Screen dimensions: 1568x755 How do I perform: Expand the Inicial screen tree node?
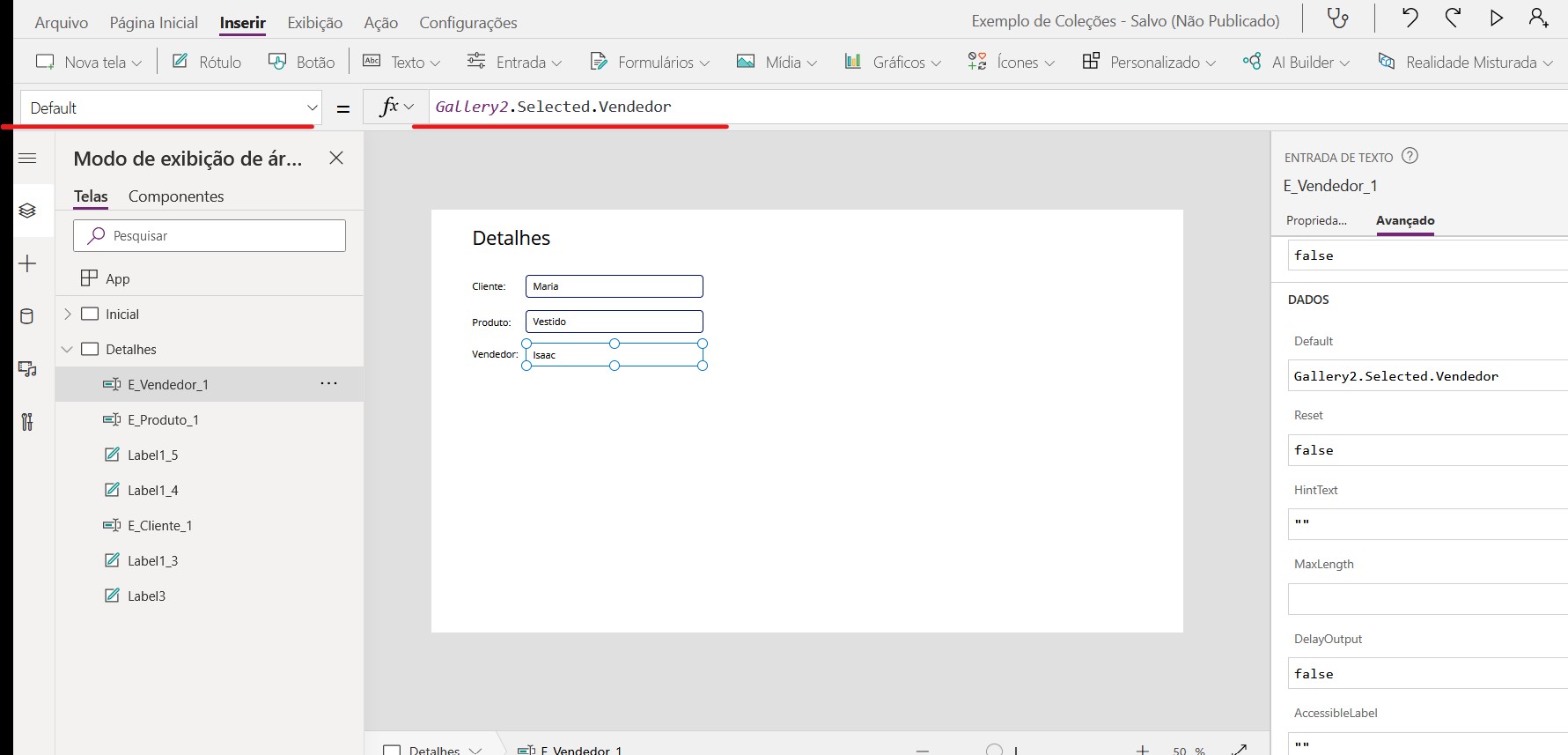coord(68,315)
